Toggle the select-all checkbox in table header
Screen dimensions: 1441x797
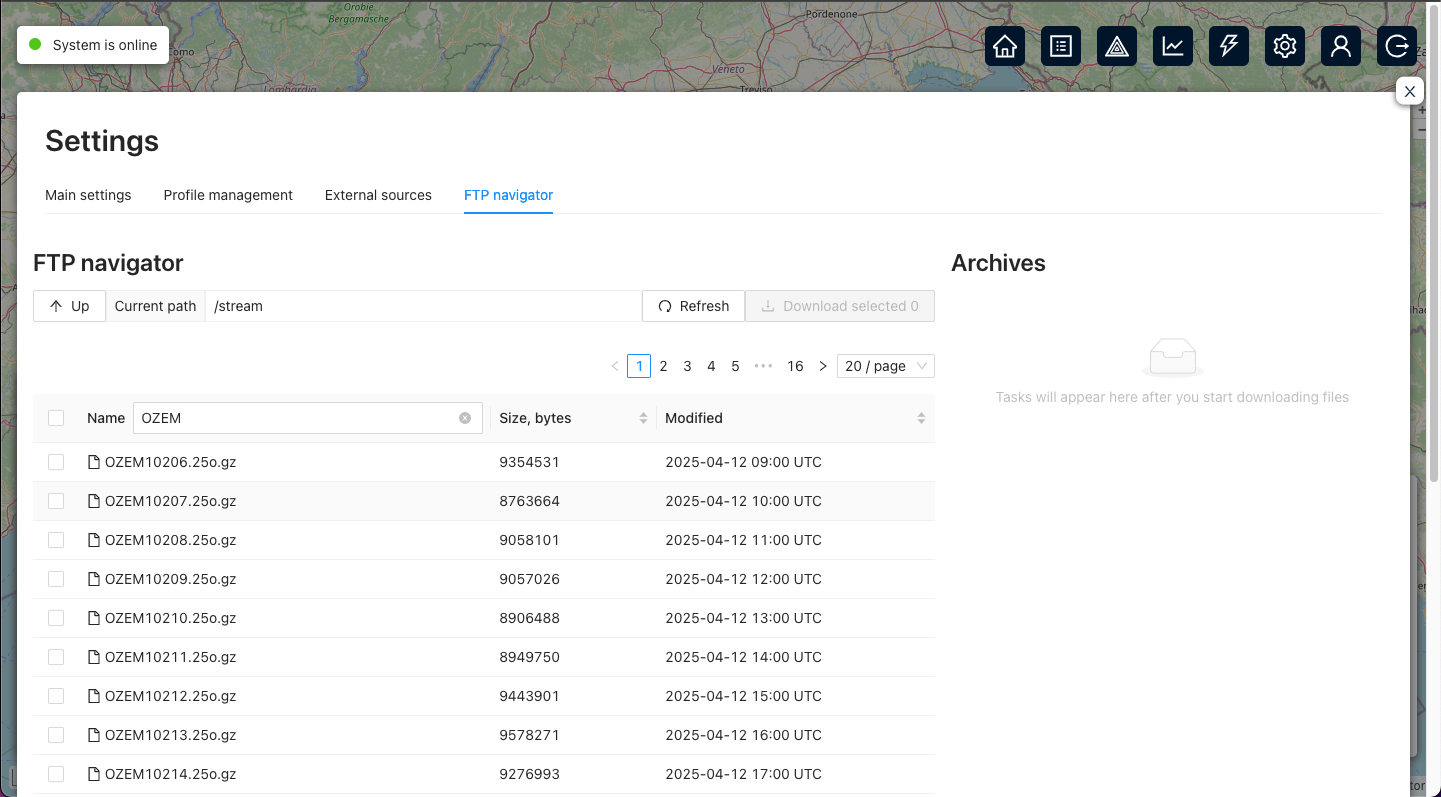pos(56,418)
